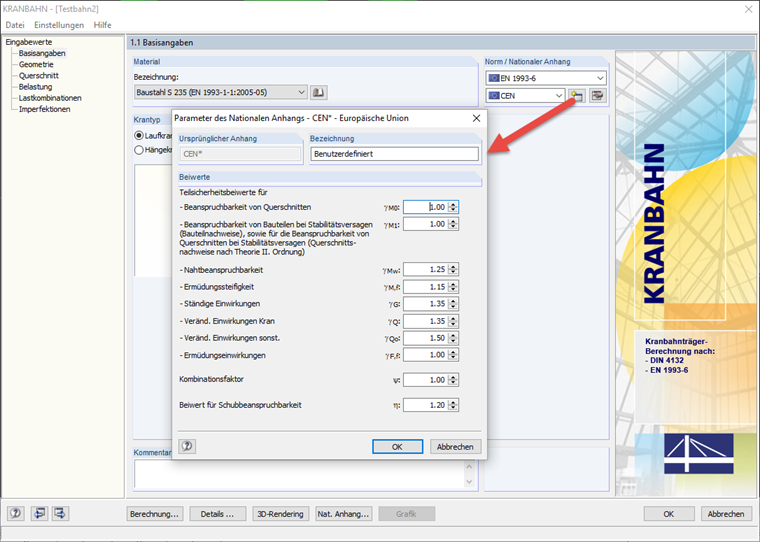Click the Kommentar box scrollbar
Screen dimensions: 760x542
click(x=469, y=474)
